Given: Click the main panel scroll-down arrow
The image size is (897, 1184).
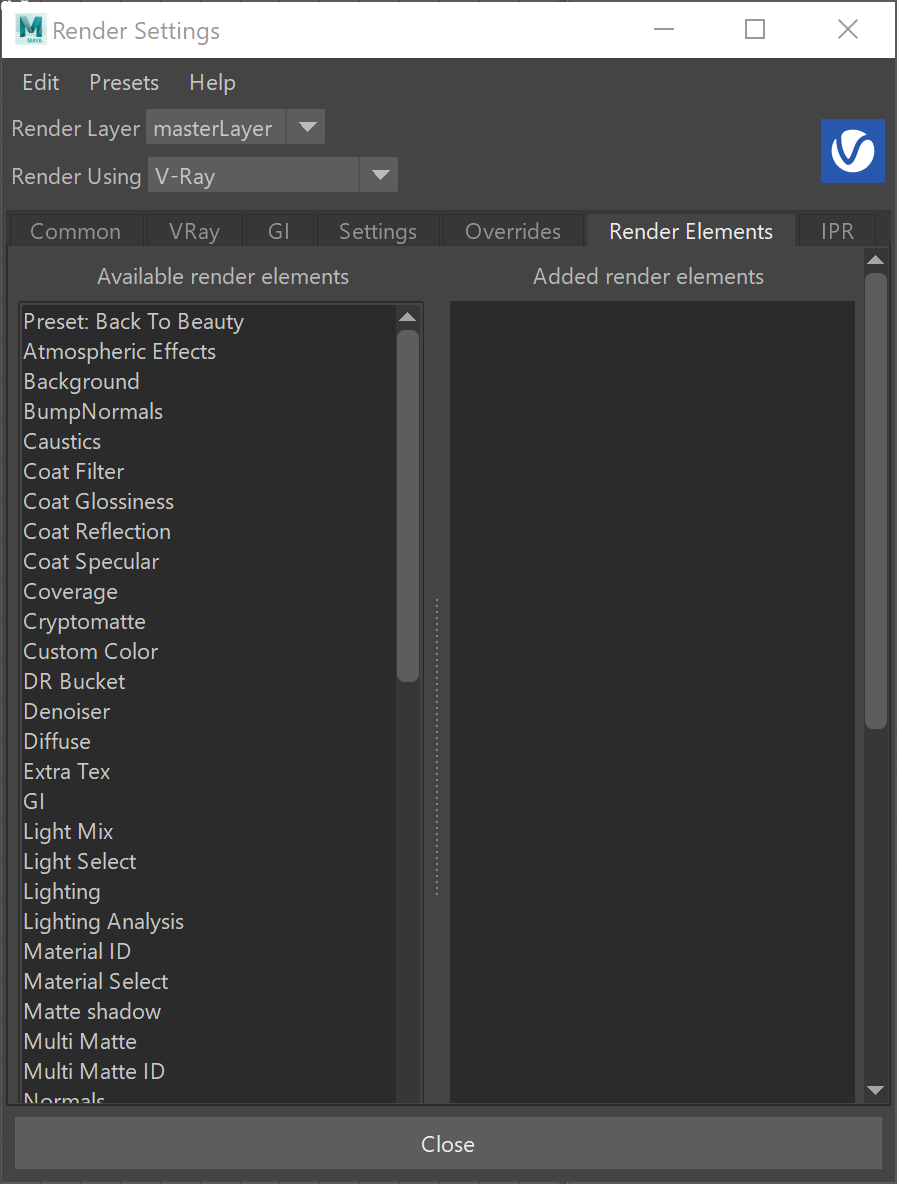Looking at the screenshot, I should pyautogui.click(x=876, y=1090).
